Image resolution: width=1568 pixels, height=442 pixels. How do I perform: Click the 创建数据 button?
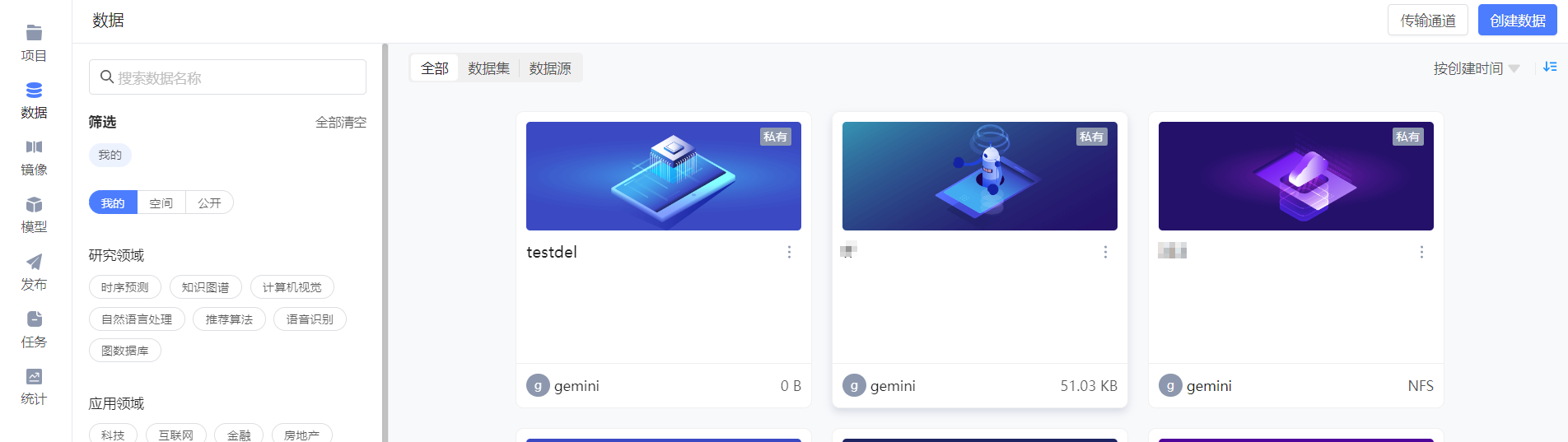coord(1517,21)
